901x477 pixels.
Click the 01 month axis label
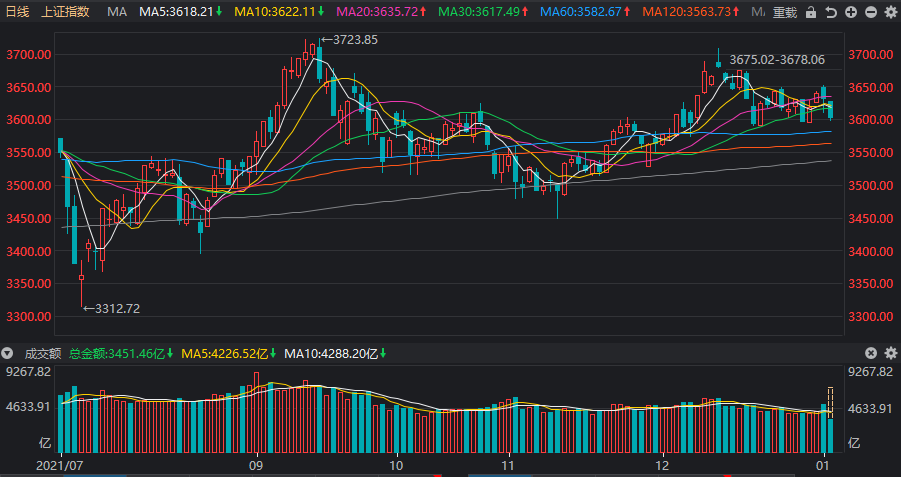[825, 464]
